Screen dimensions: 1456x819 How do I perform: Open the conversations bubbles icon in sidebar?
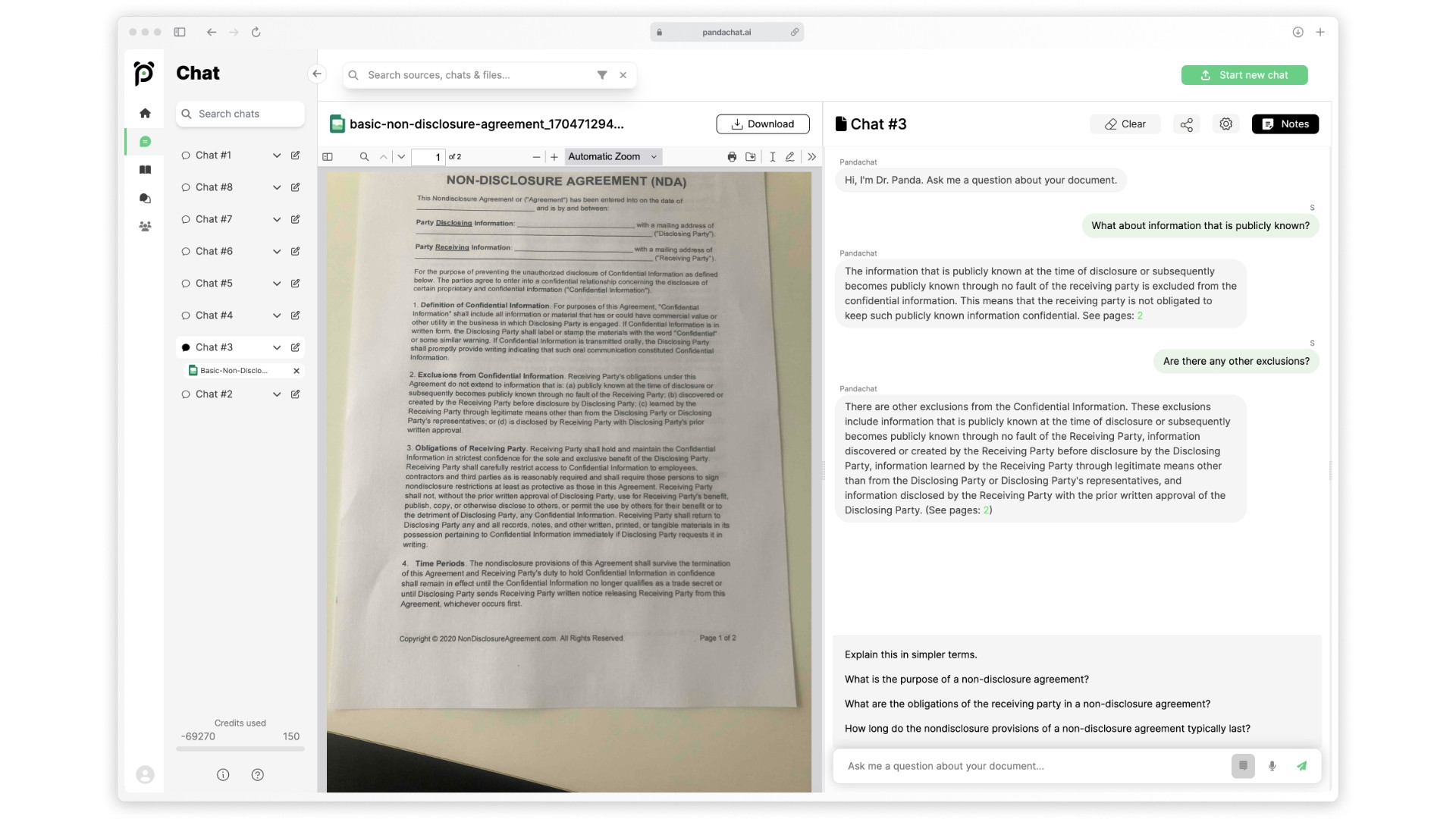click(x=145, y=199)
